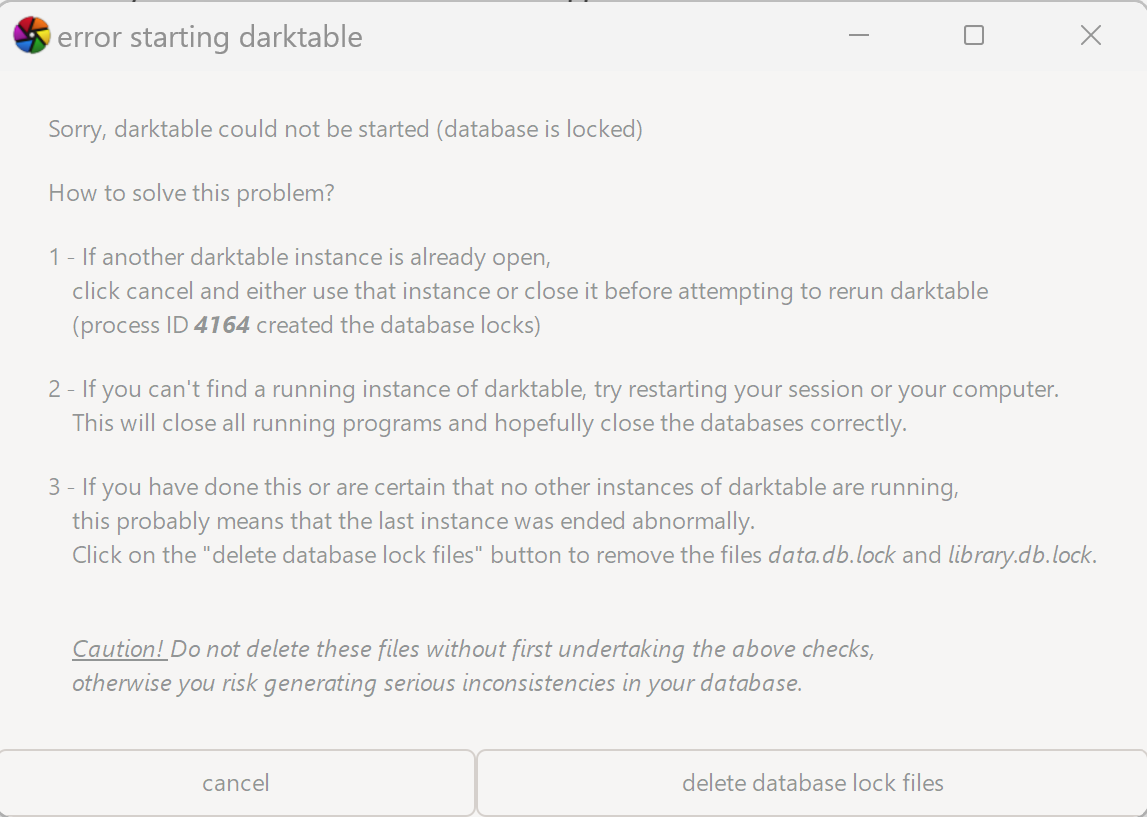Click the "Sorry, darktable could not be started" message

click(345, 129)
